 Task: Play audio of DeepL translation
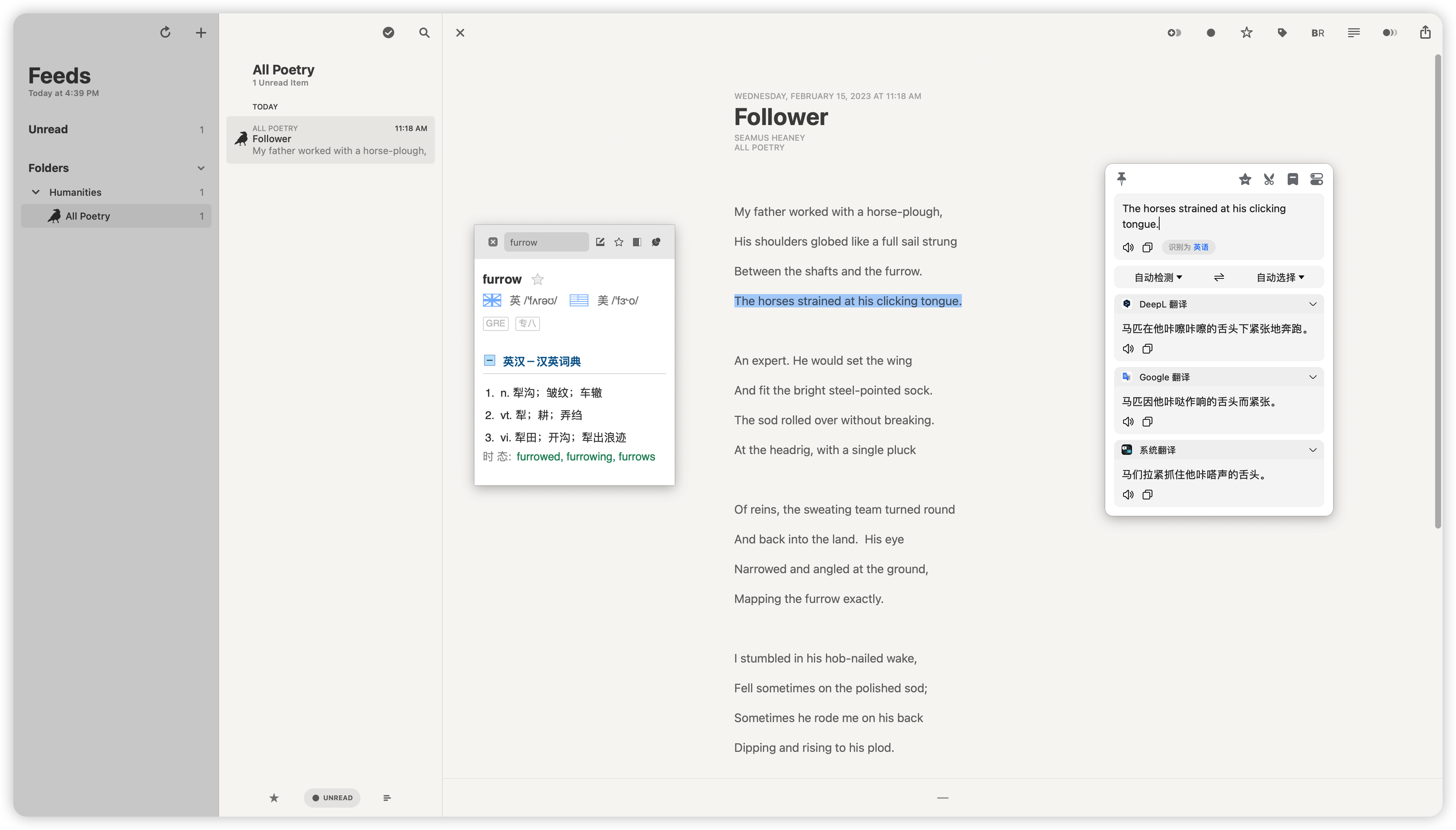[x=1128, y=348]
